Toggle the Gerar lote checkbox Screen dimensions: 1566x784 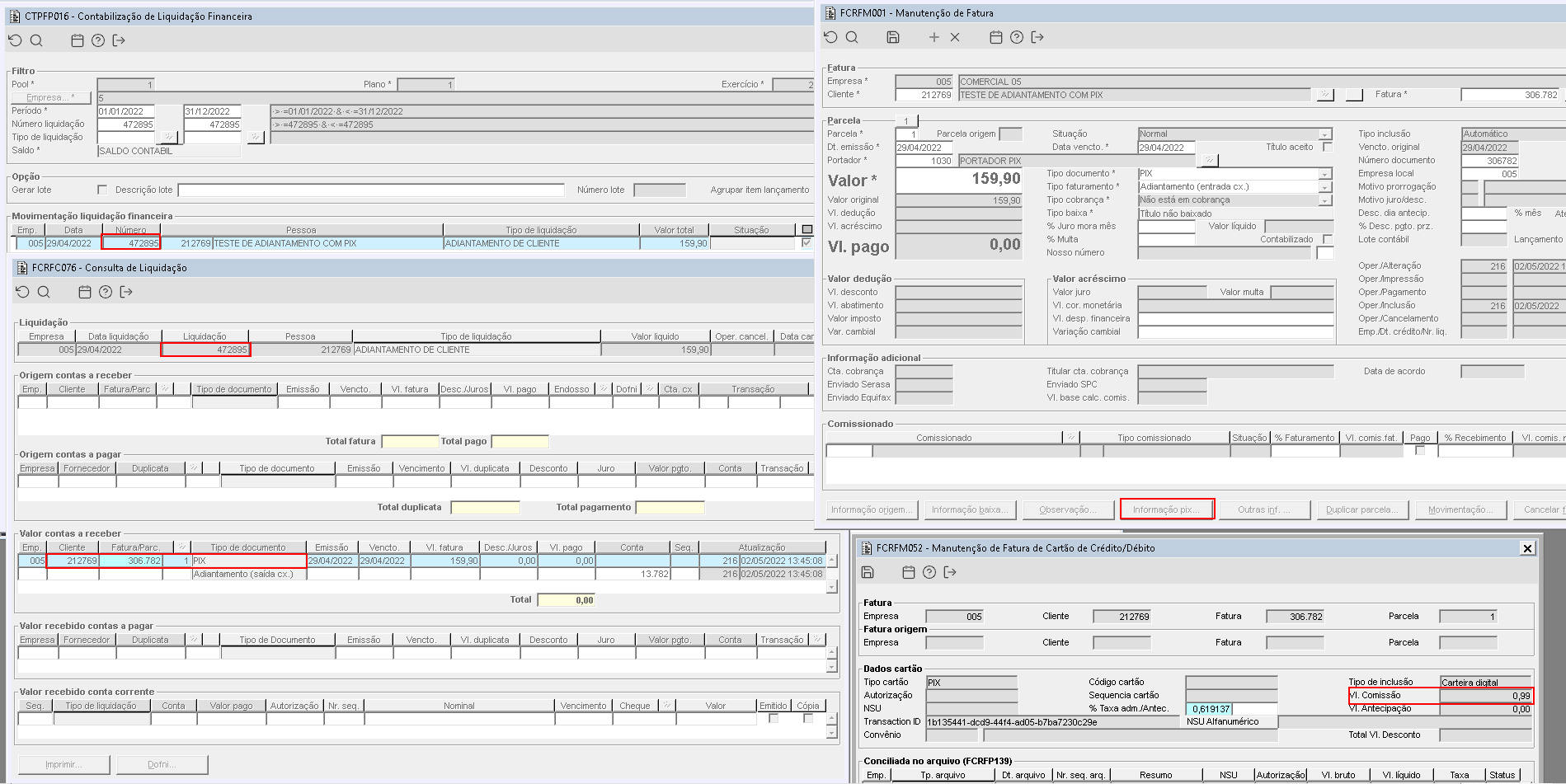102,190
